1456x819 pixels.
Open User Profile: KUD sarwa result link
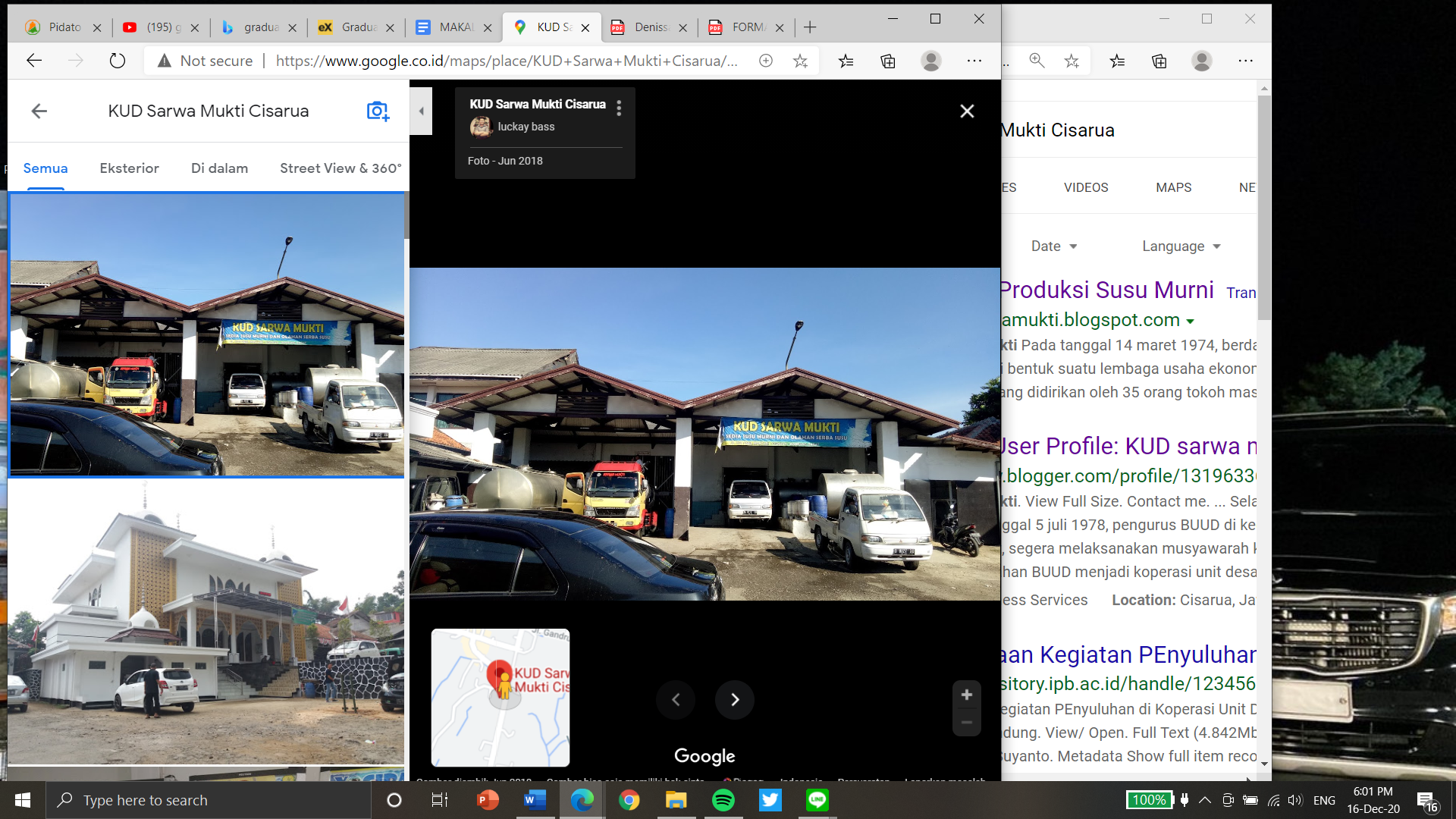click(x=1128, y=446)
